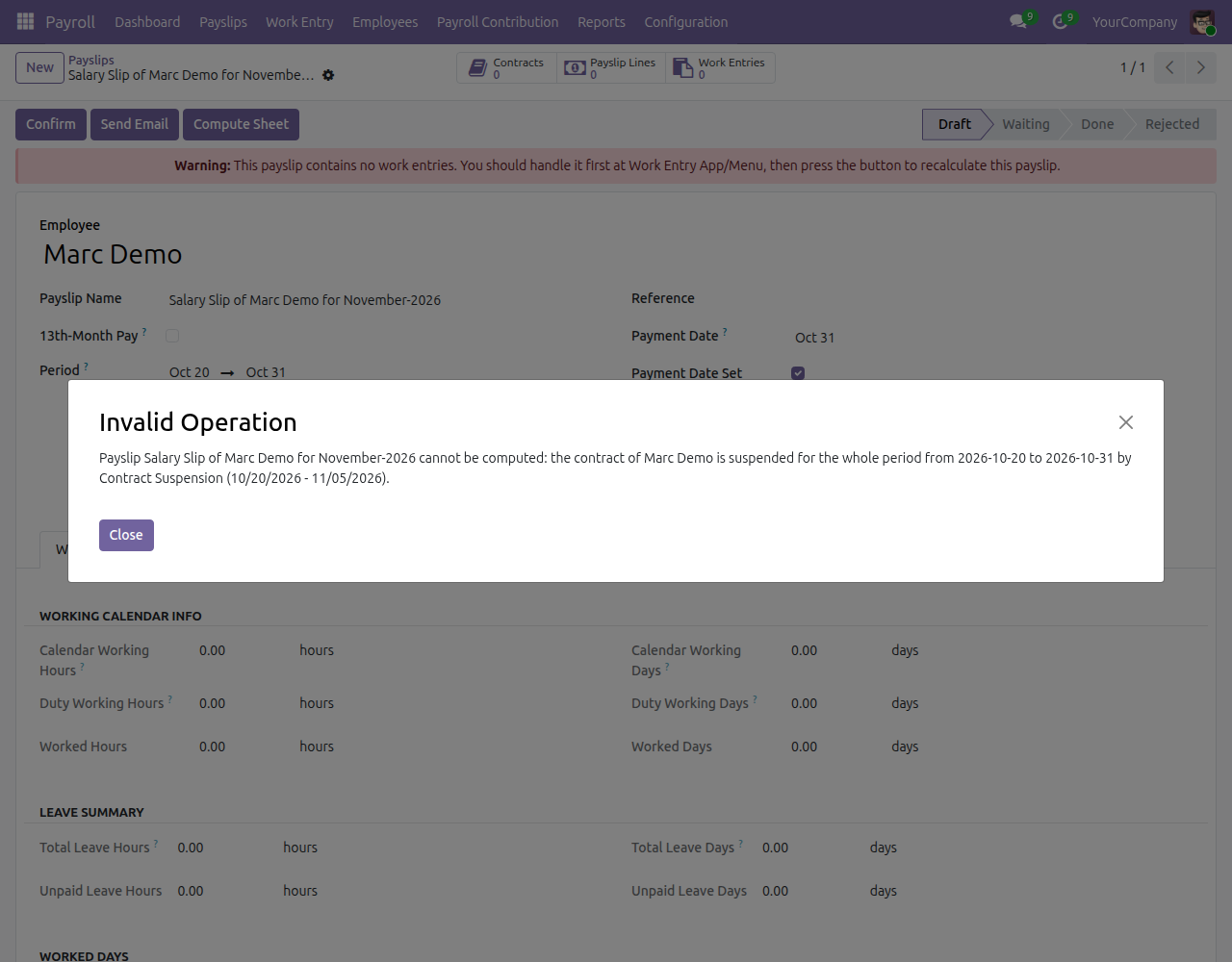Open the gear actions icon beside title
Viewport: 1232px width, 962px height.
tap(328, 75)
